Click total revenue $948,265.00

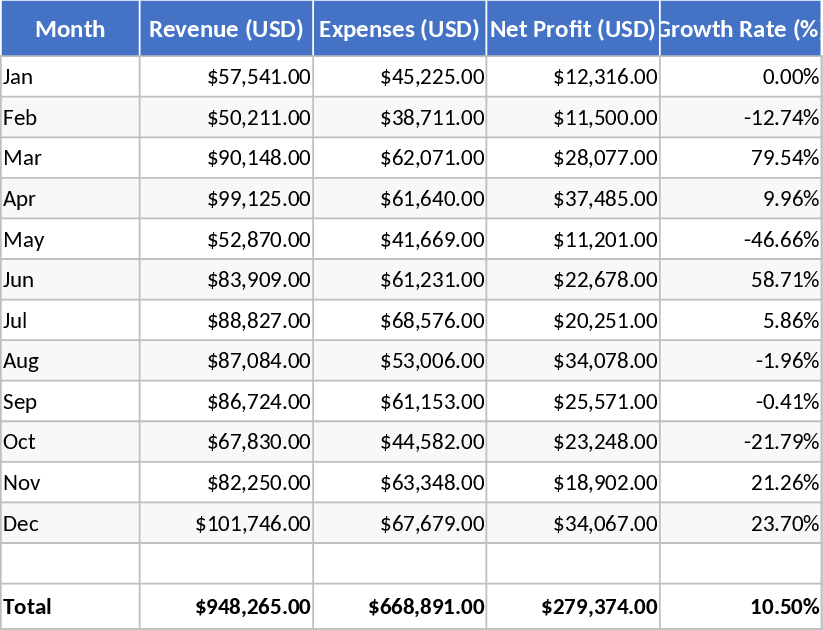253,606
